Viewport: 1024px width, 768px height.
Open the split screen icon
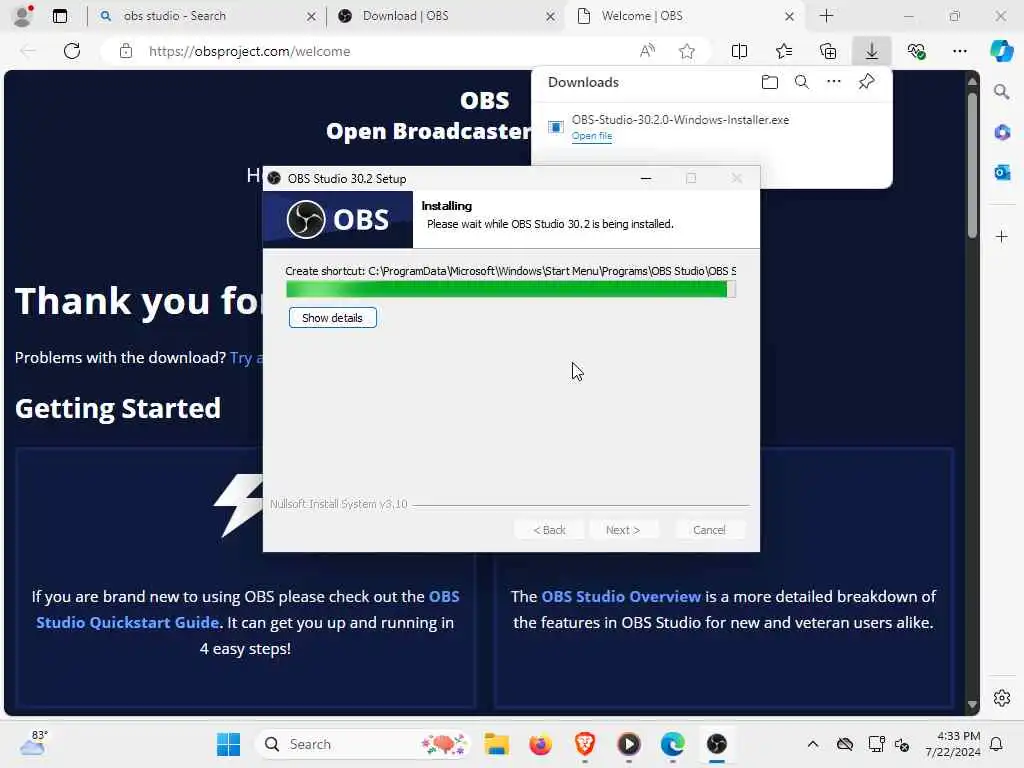pyautogui.click(x=739, y=51)
